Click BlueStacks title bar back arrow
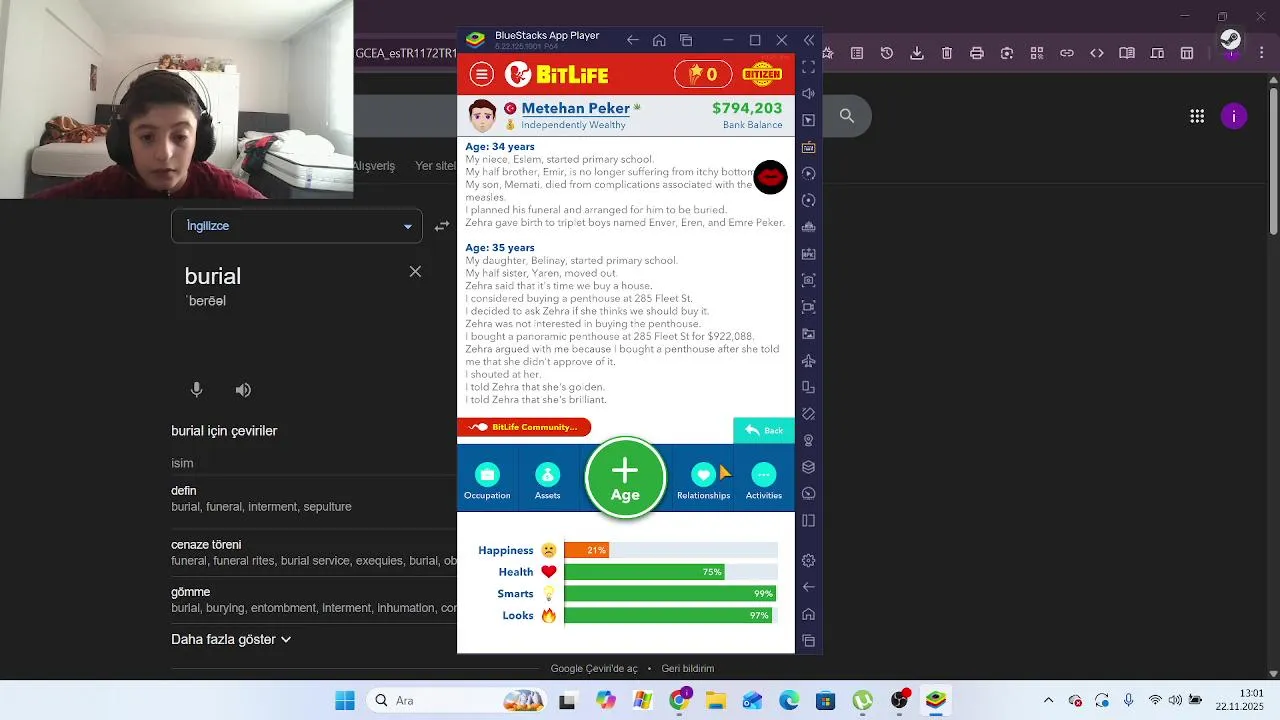 click(x=632, y=40)
